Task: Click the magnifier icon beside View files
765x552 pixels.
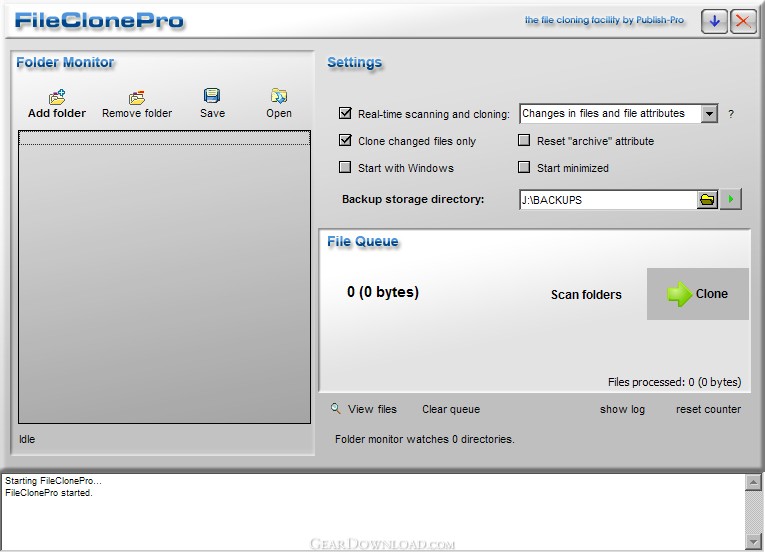Action: 335,408
